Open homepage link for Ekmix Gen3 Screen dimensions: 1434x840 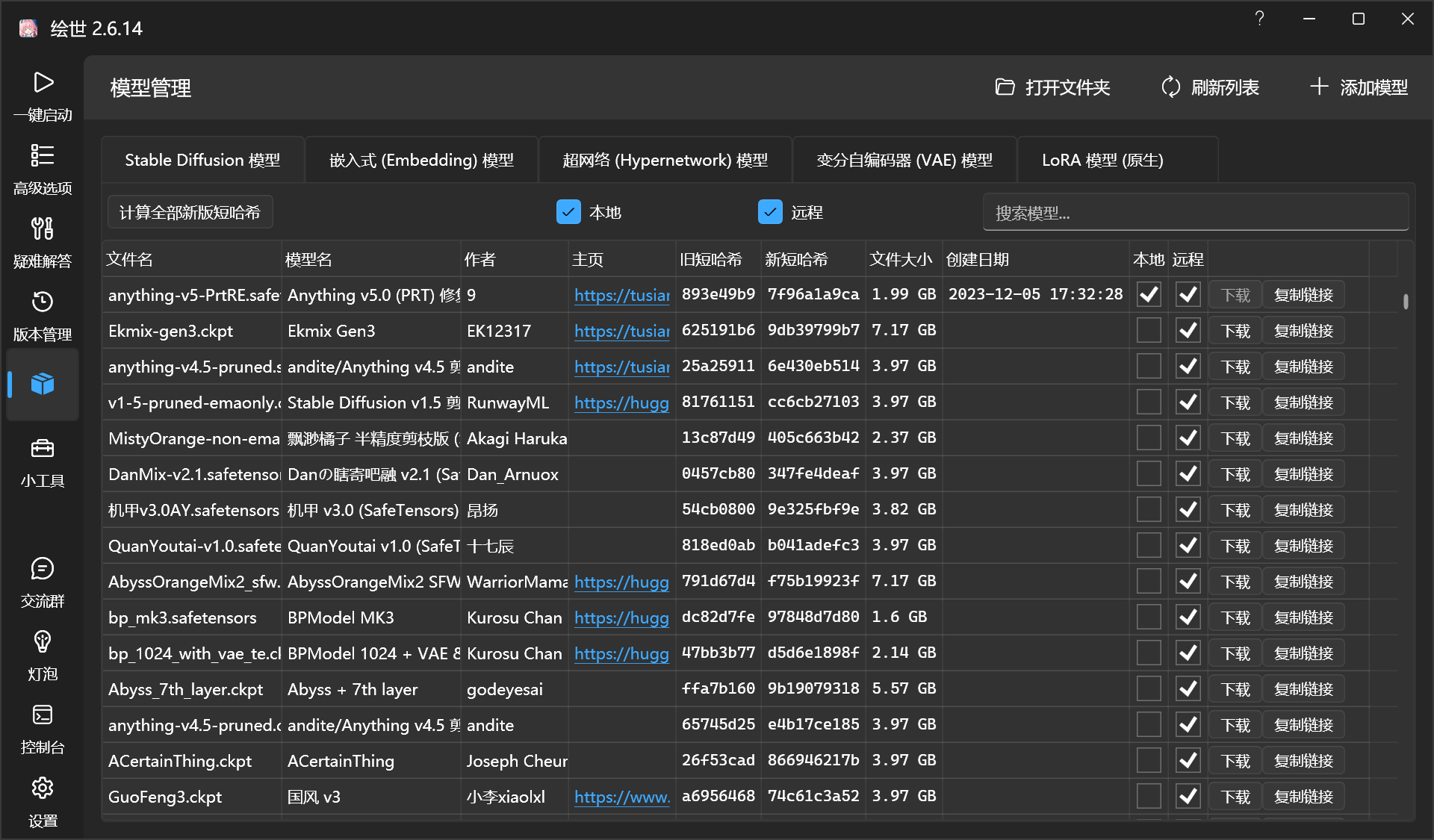621,331
